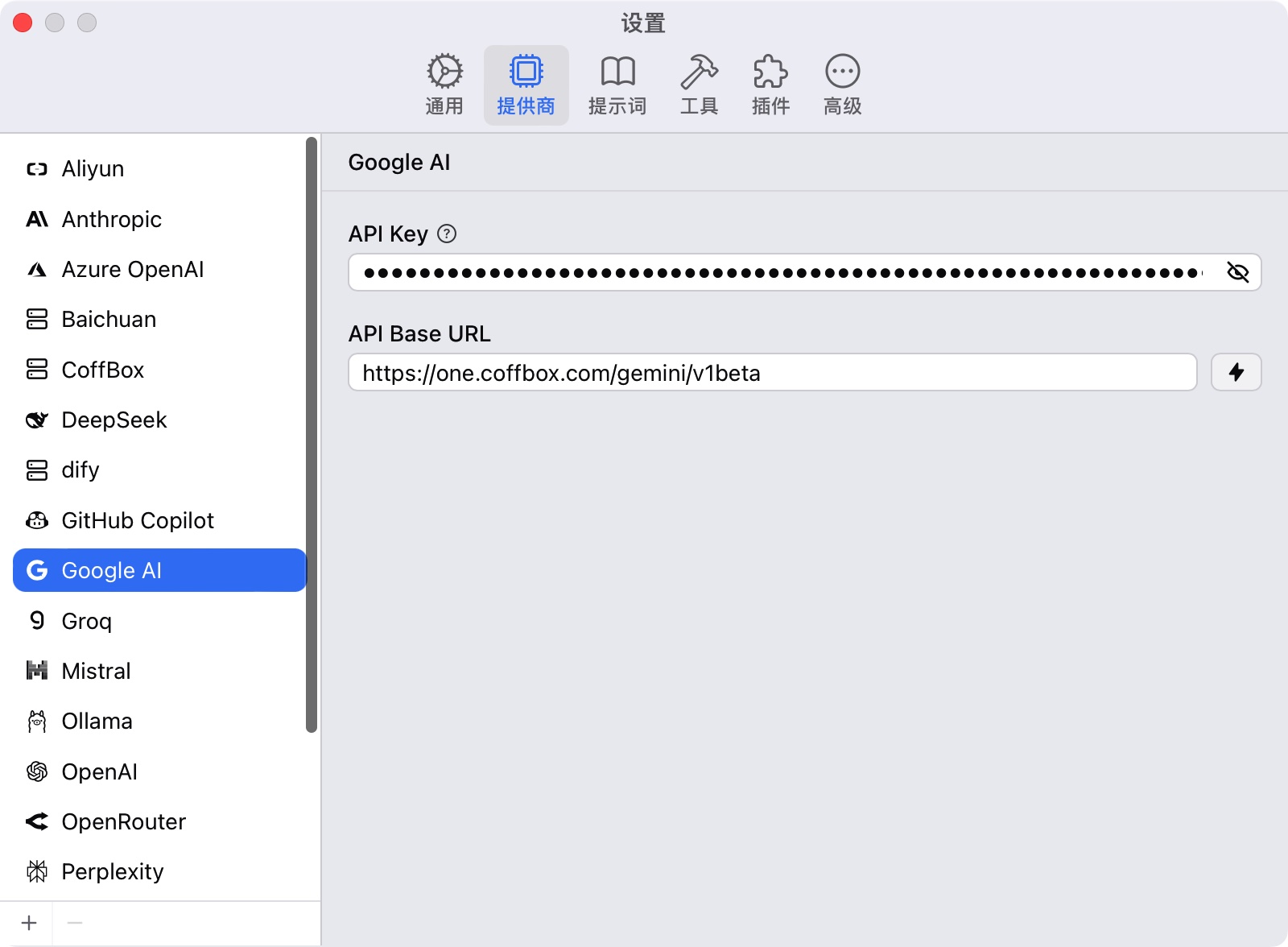
Task: Click the Mistral logo icon
Action: (x=37, y=671)
